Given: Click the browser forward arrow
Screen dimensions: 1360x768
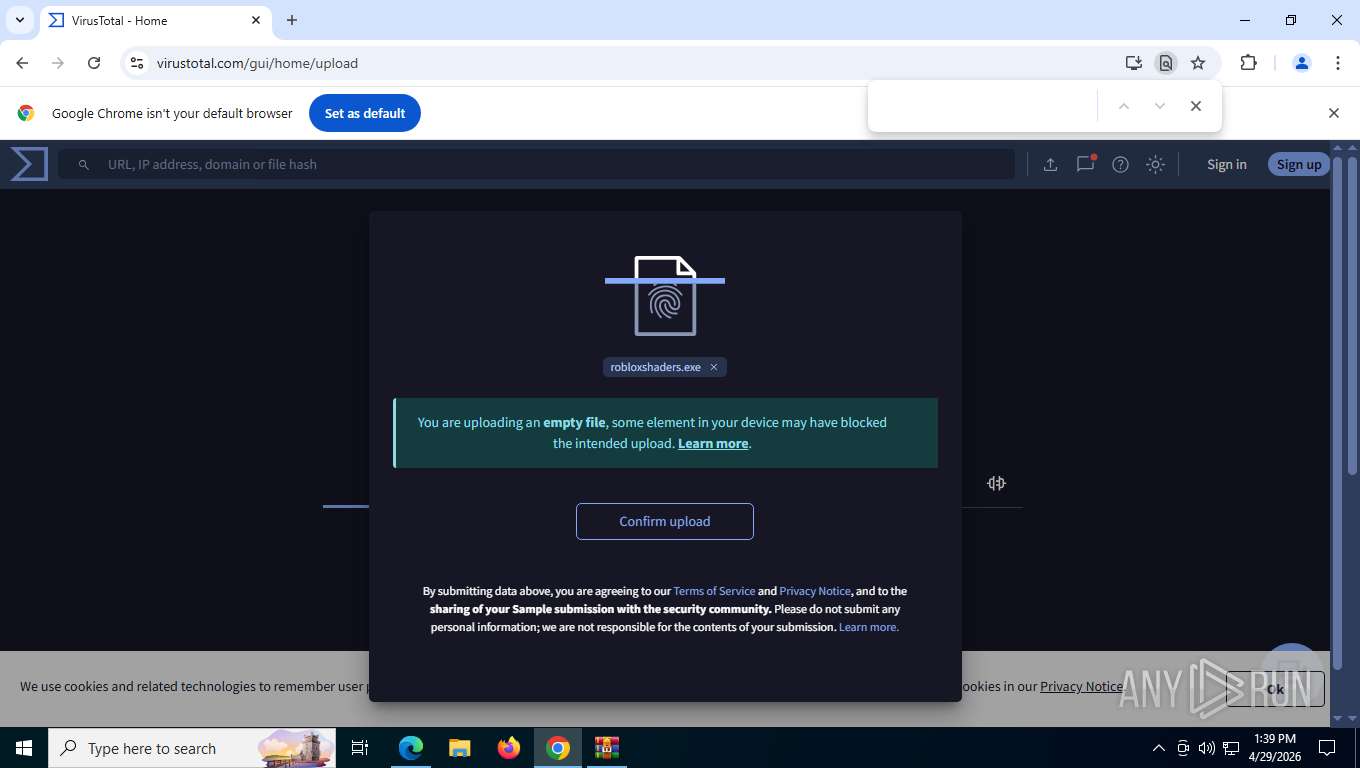Looking at the screenshot, I should pyautogui.click(x=58, y=63).
